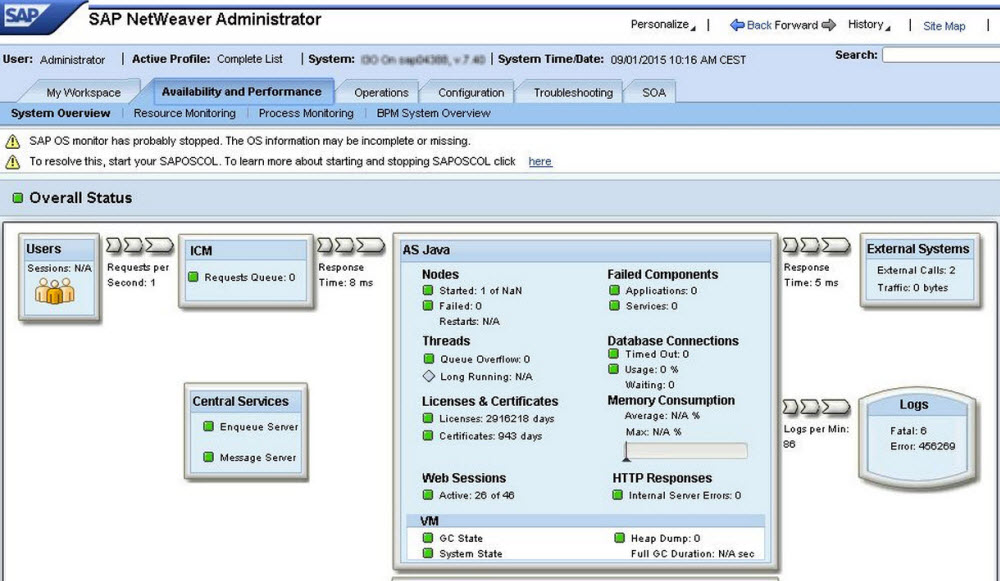The image size is (1000, 581).
Task: Click the 'Full GC Duration: N/A sec' text
Action: 693,554
